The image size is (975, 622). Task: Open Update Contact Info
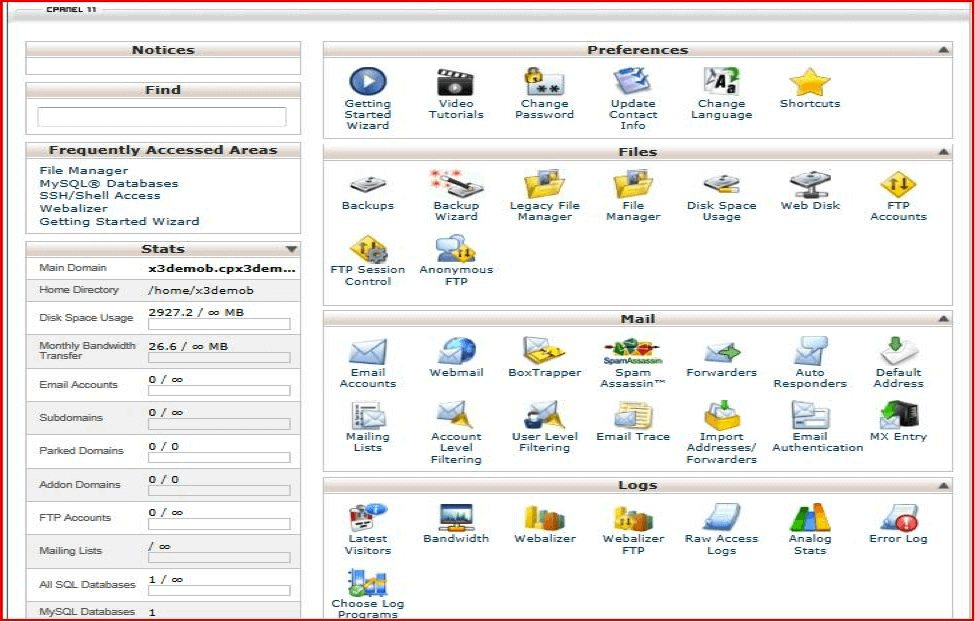point(632,81)
